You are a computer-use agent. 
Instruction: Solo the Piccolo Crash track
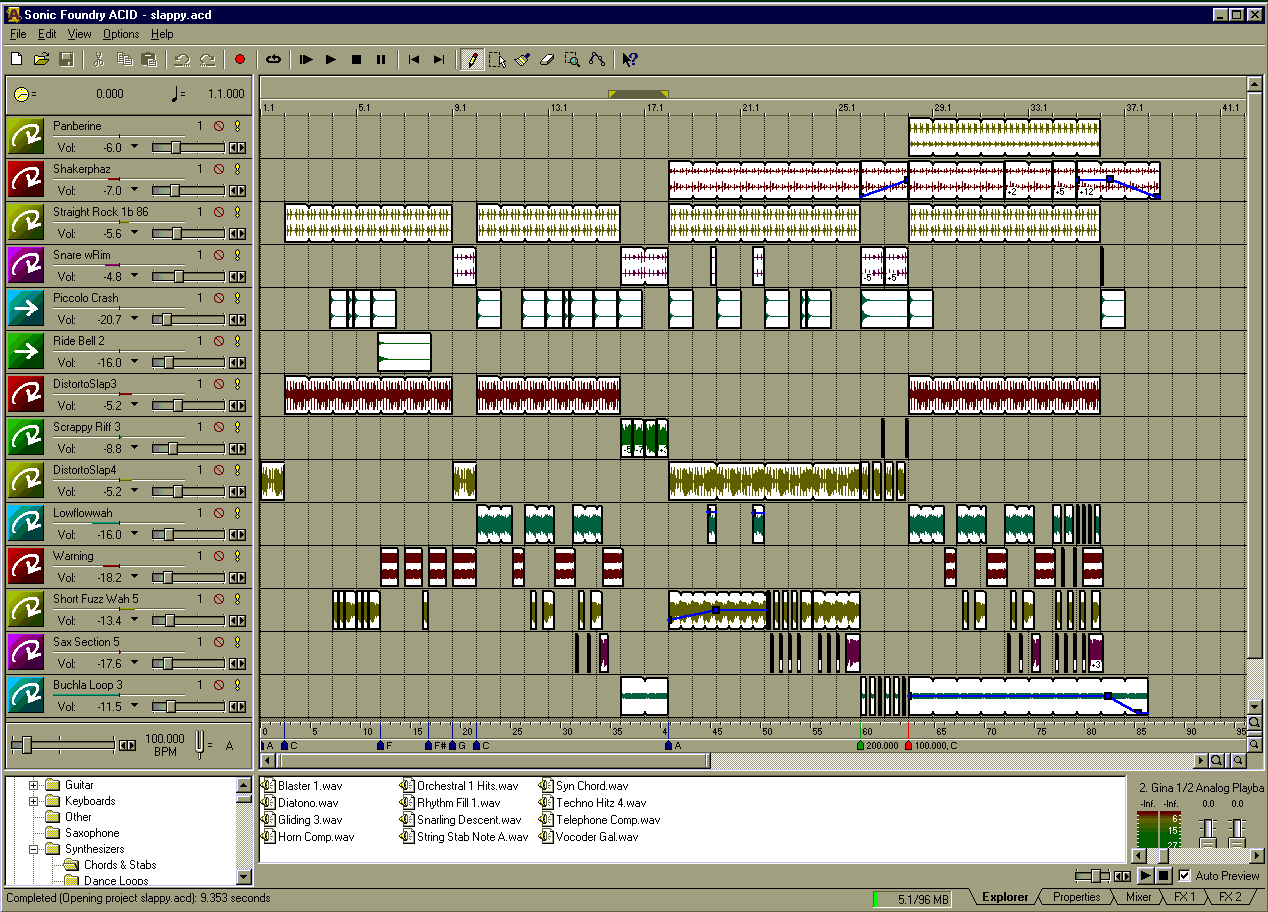pyautogui.click(x=238, y=298)
